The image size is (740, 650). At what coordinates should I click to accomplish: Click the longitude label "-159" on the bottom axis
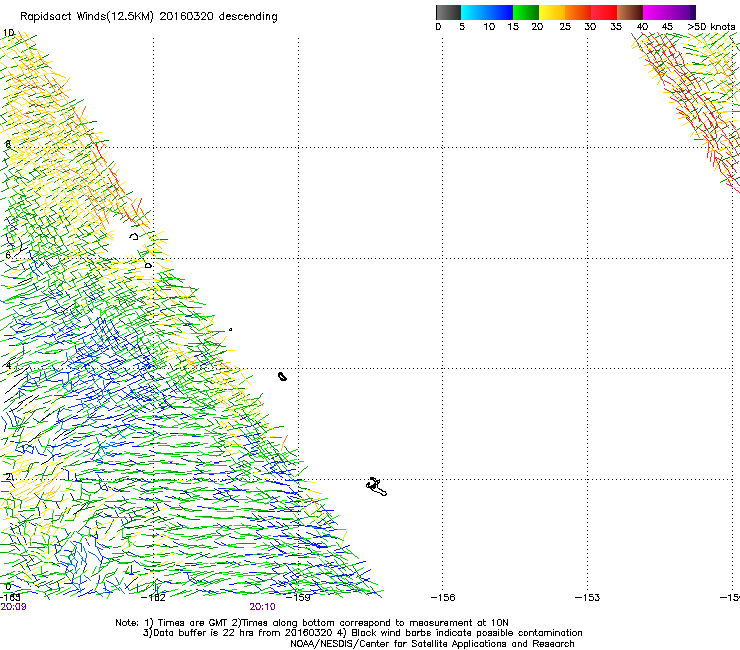pyautogui.click(x=299, y=598)
